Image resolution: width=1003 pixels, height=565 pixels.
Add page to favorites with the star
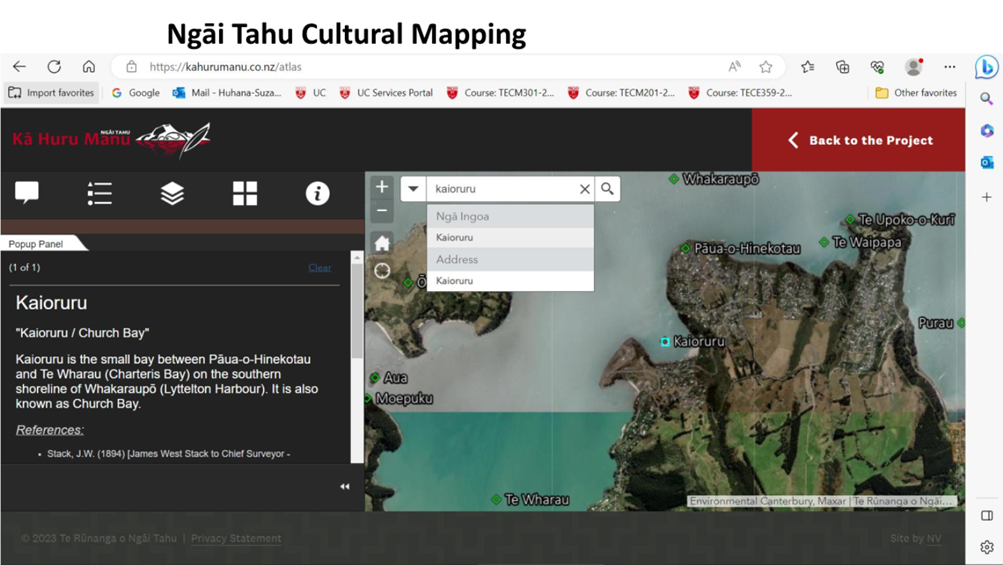coord(766,67)
